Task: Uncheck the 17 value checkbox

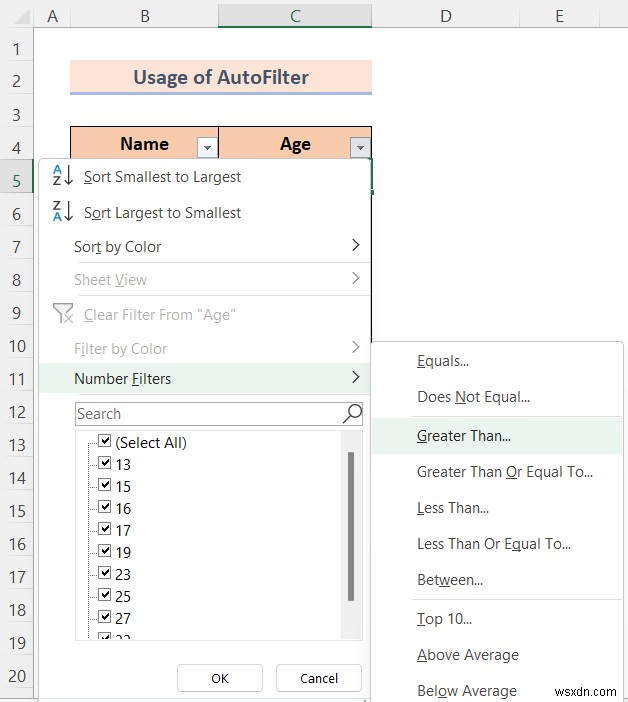Action: coord(104,528)
